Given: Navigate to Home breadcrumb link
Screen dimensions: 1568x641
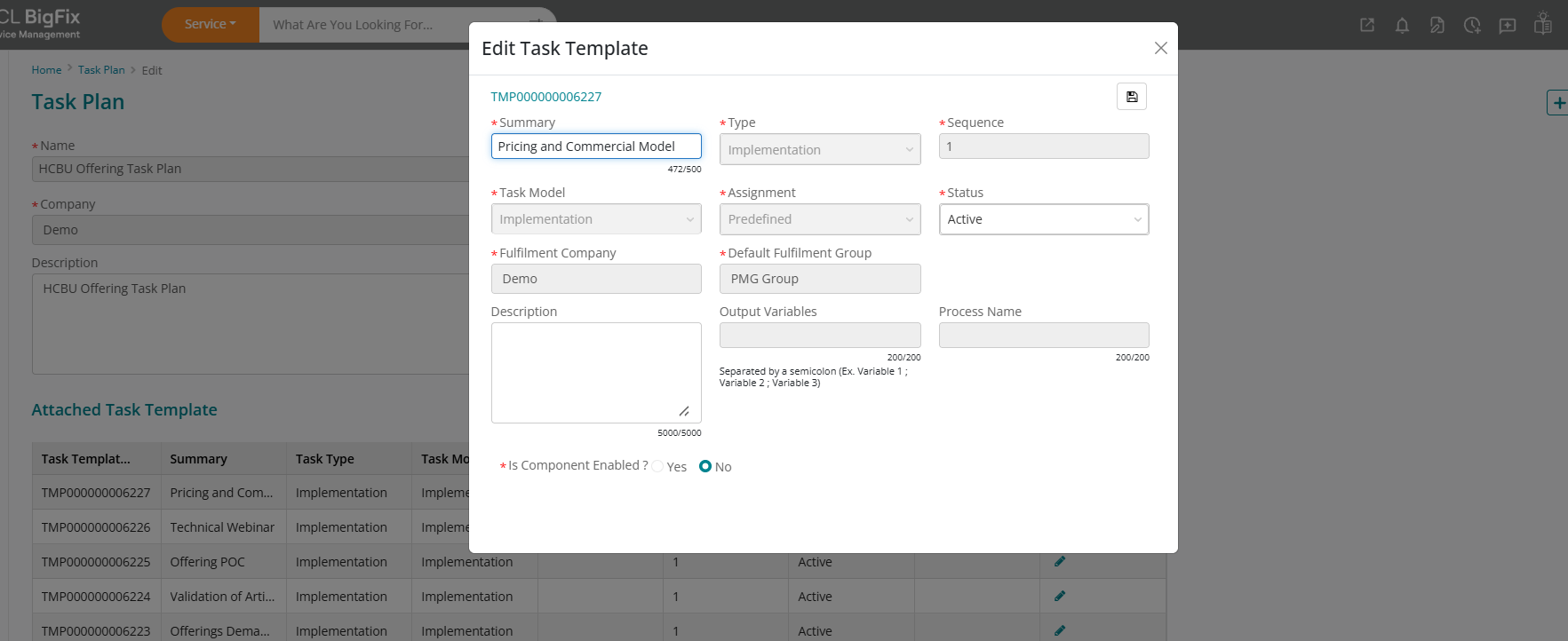Looking at the screenshot, I should (46, 70).
